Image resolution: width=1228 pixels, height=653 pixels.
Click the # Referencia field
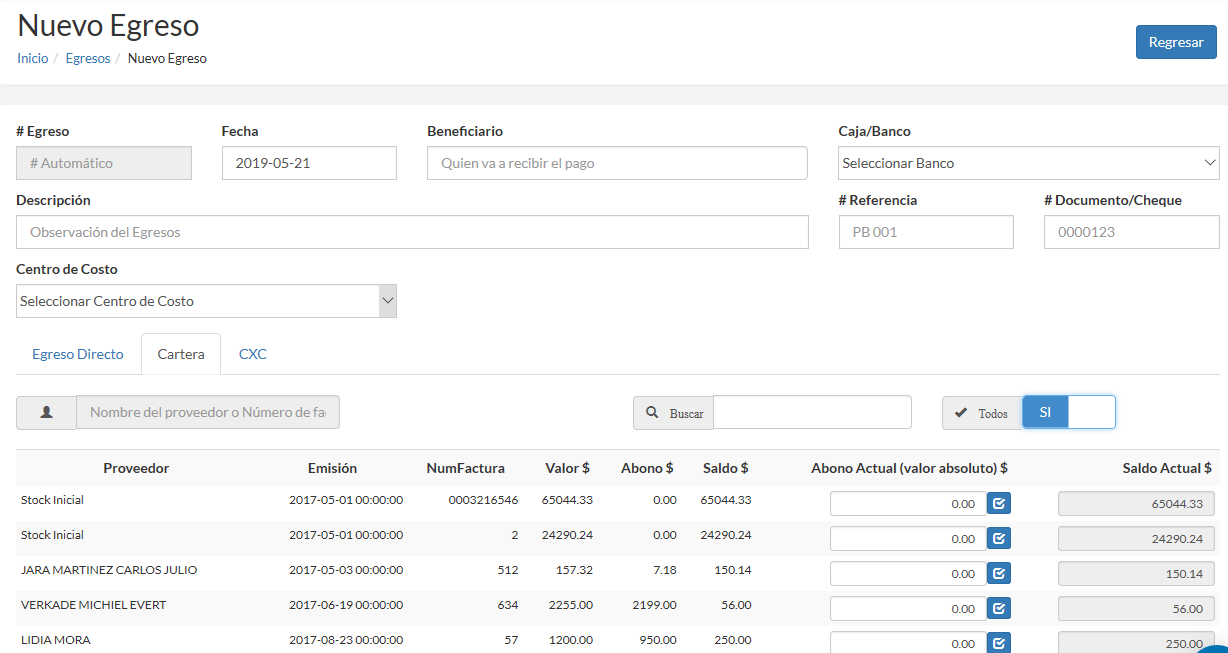[x=926, y=232]
